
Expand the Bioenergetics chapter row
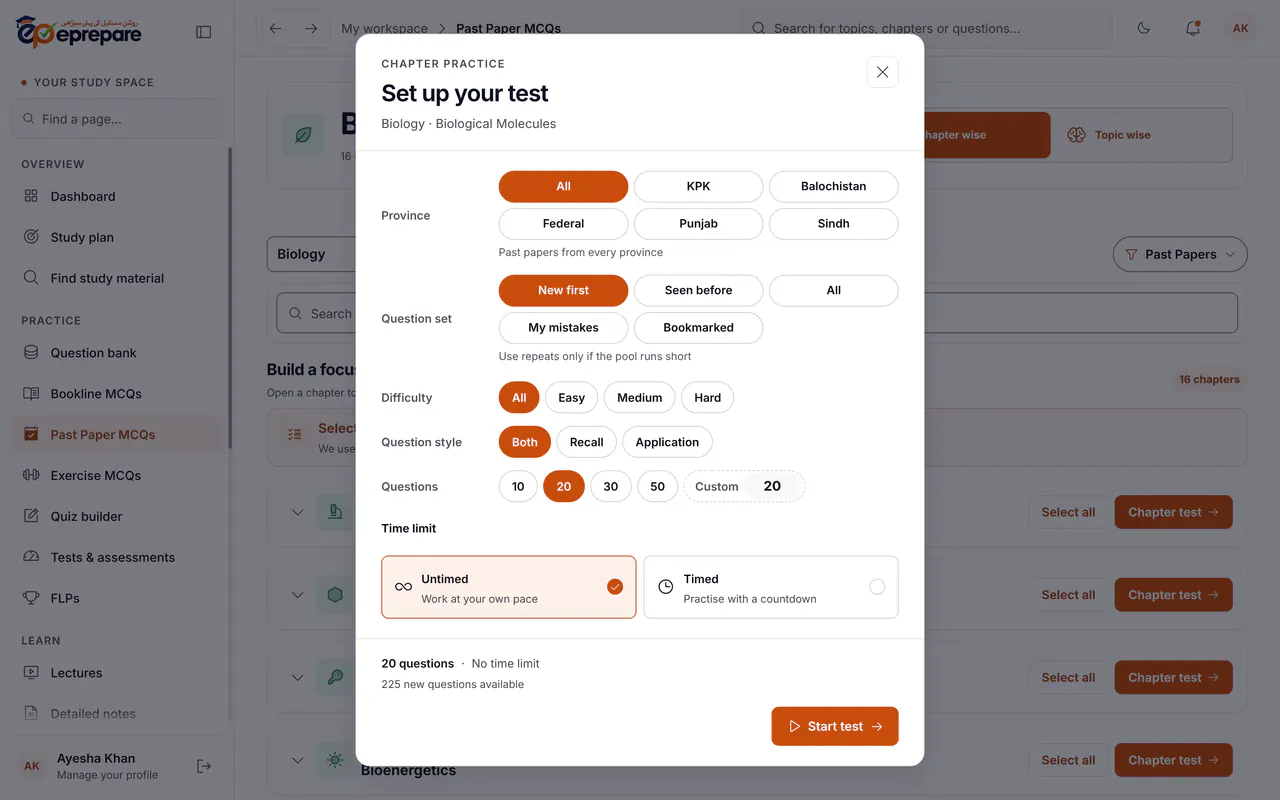click(x=297, y=760)
